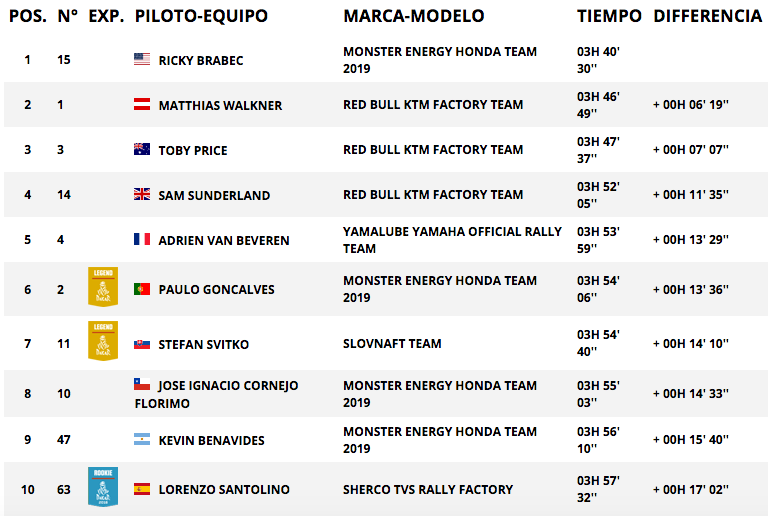The width and height of the screenshot is (768, 516).
Task: Click the Chilean flag by Jose Ignacio Cornejo
Action: tap(142, 384)
